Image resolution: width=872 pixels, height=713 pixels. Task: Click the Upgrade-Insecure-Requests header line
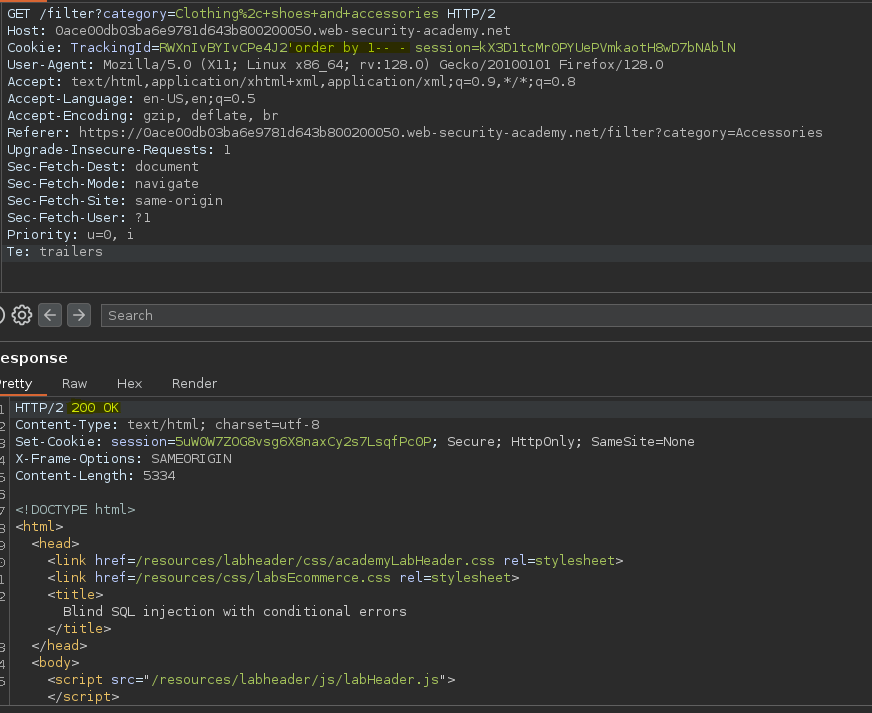click(x=118, y=150)
